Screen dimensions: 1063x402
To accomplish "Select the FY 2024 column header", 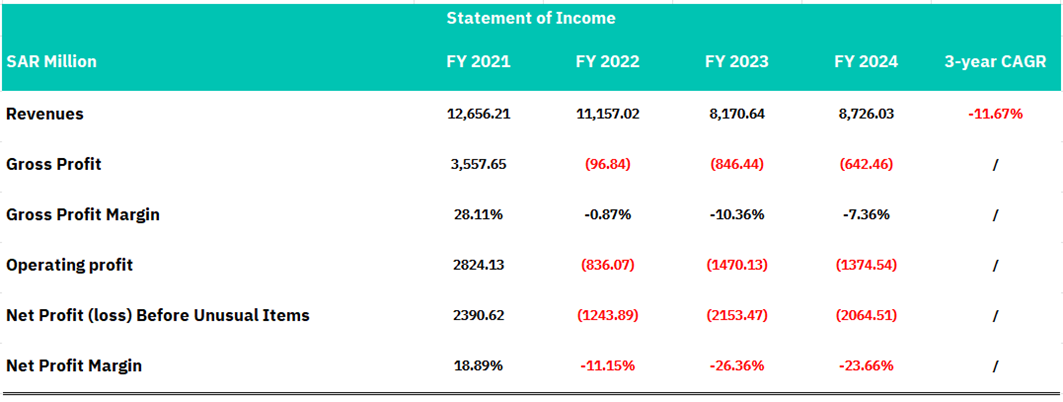I will pos(866,62).
